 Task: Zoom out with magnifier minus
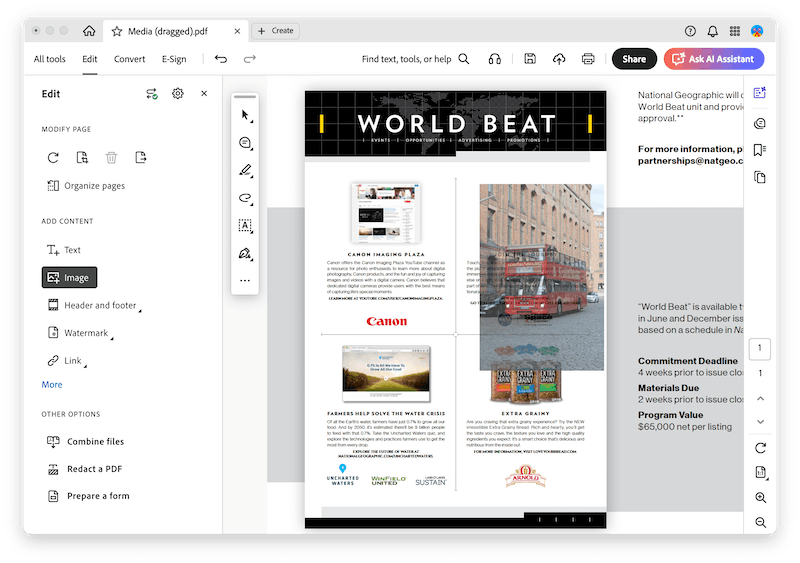(761, 522)
